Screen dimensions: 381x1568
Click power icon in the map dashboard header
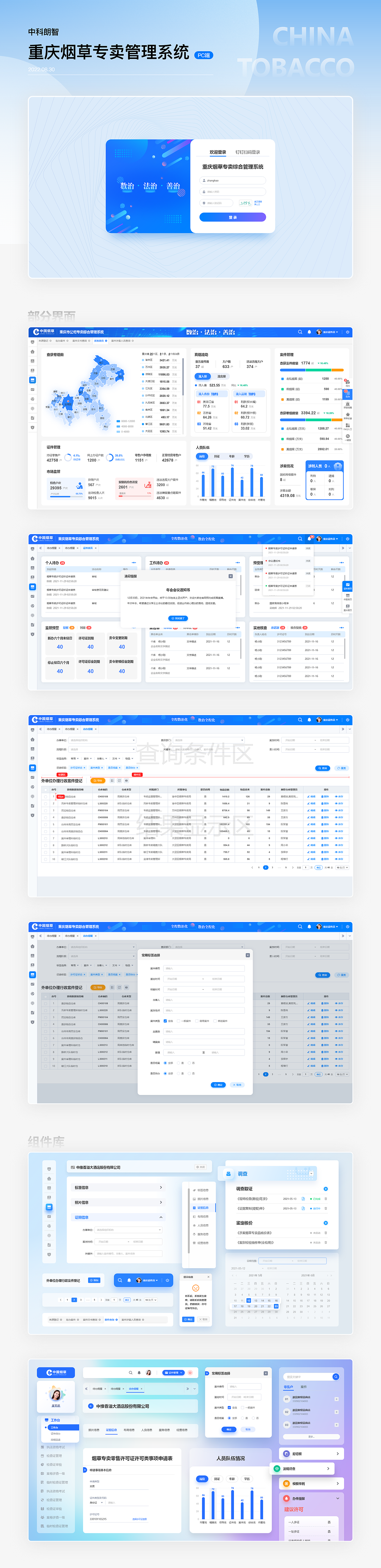pyautogui.click(x=348, y=332)
